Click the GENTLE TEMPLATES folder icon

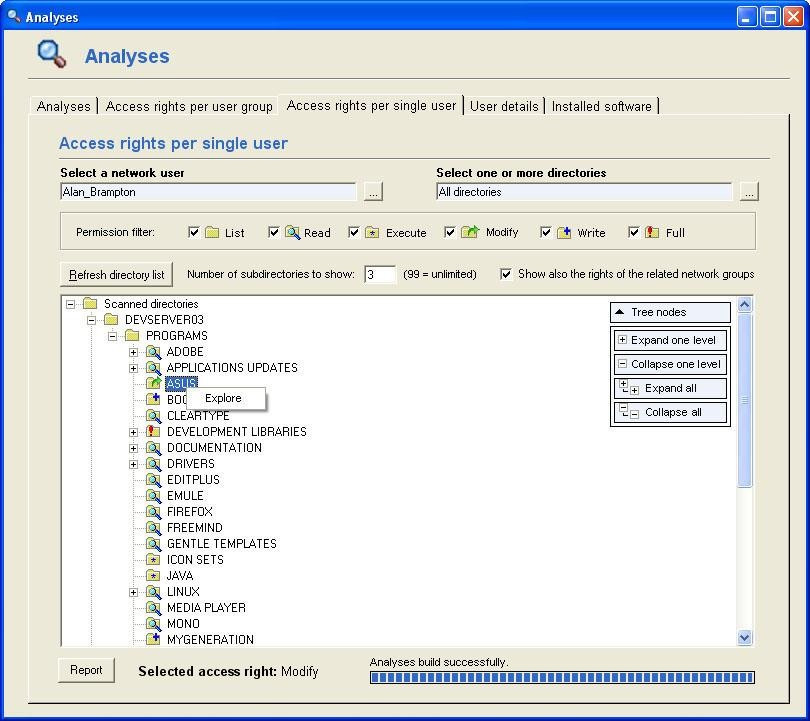coord(153,544)
